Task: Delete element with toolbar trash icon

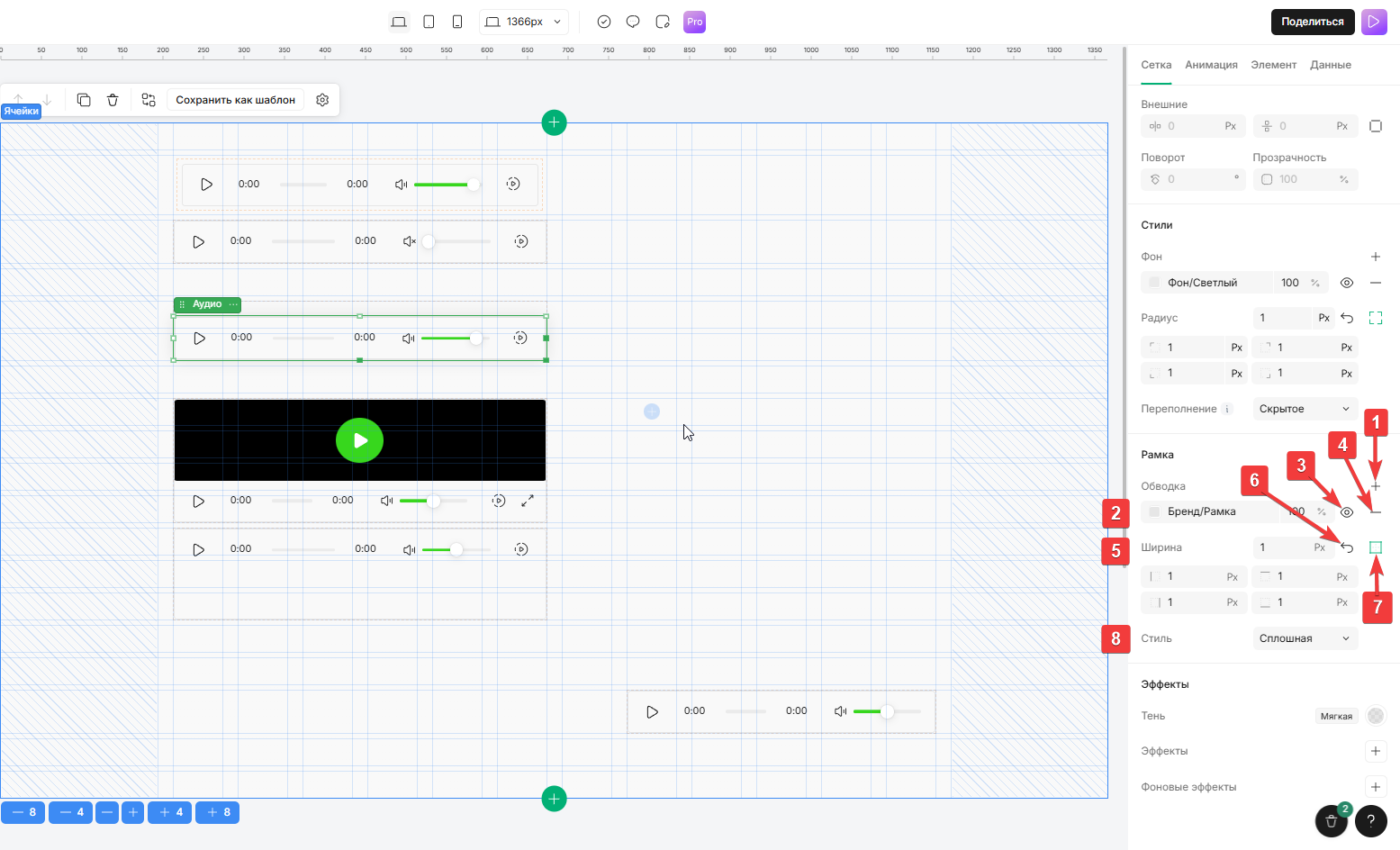Action: click(113, 100)
